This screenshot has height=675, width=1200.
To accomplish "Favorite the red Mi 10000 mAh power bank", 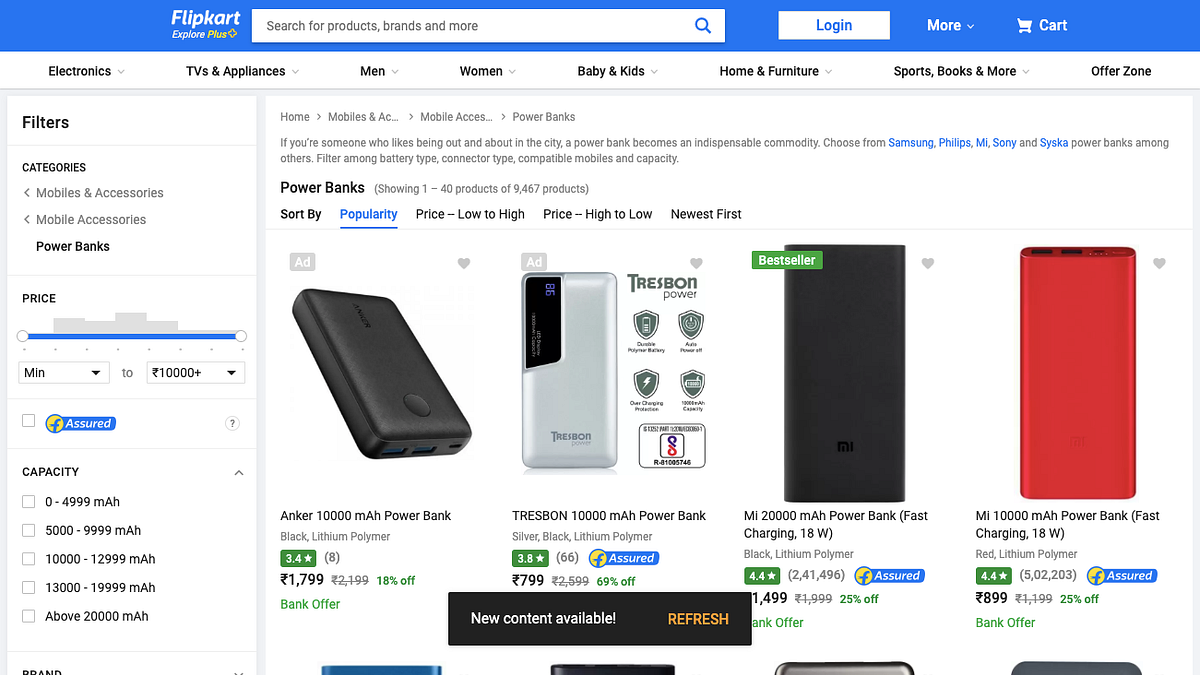I will point(1159,263).
